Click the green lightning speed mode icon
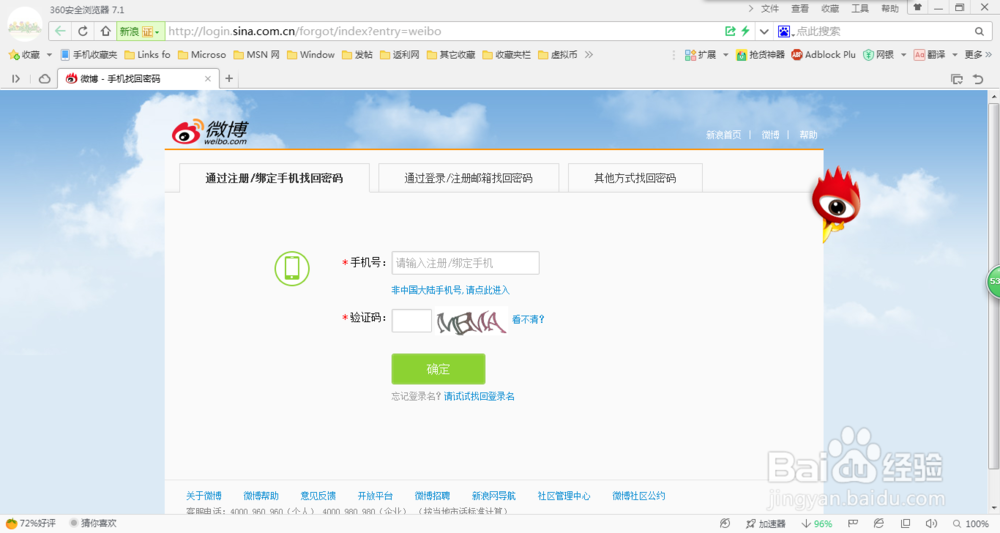Screen dimensions: 1000x533 pyautogui.click(x=745, y=31)
